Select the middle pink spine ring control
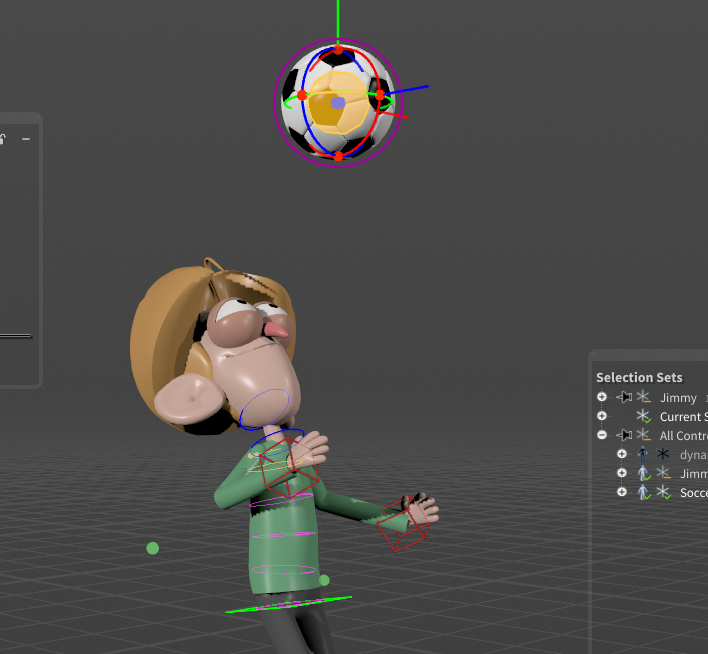Viewport: 708px width, 654px height. coord(284,535)
